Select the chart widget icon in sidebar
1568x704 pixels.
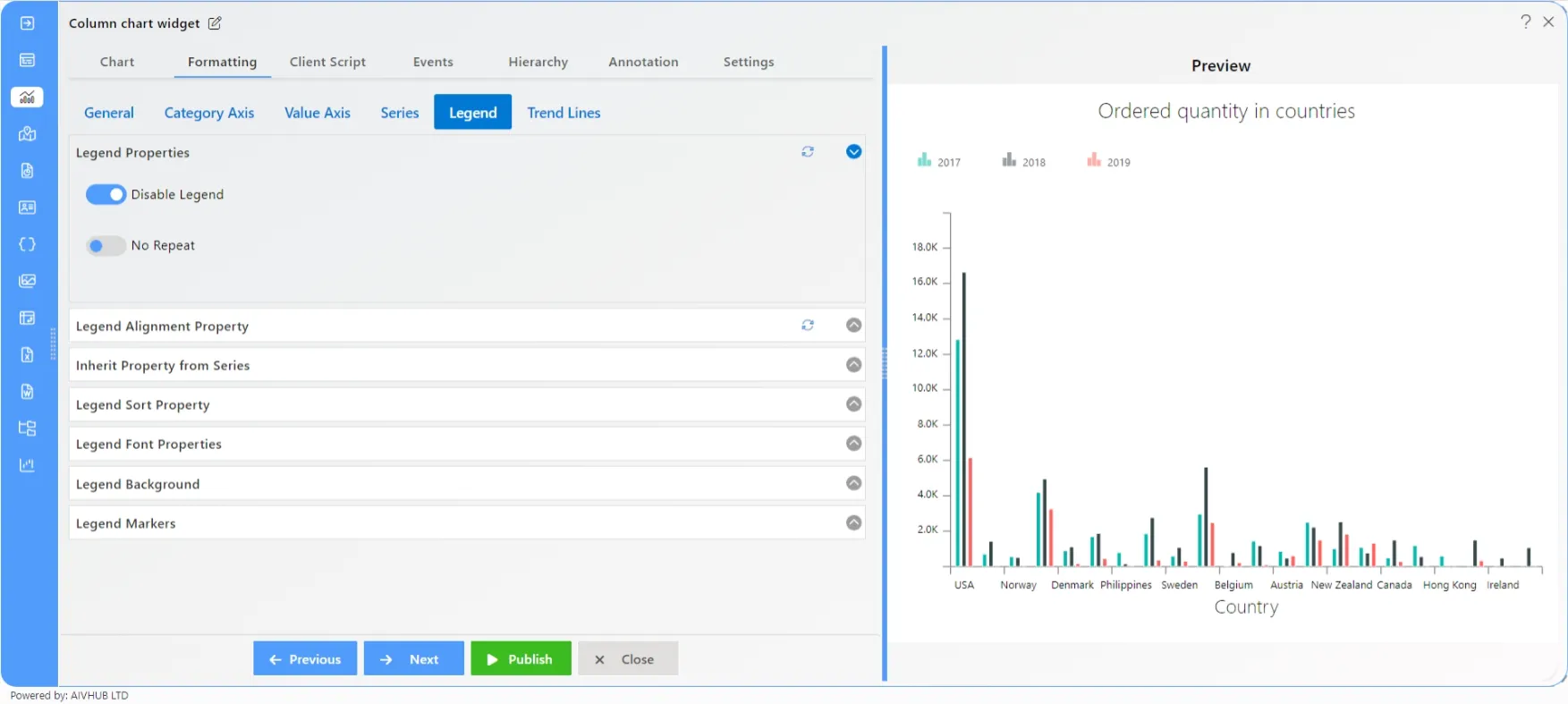pos(28,97)
